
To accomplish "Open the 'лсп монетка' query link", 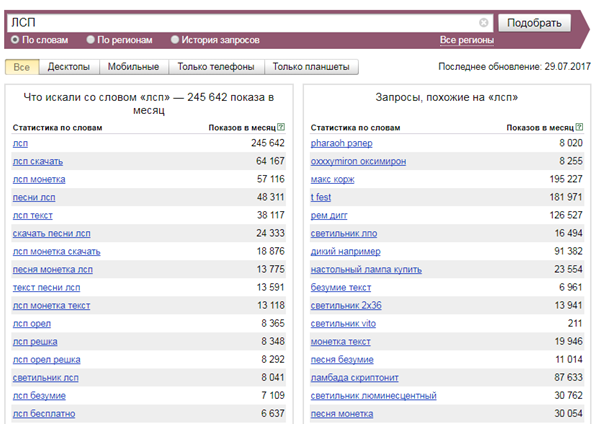I will 39,179.
